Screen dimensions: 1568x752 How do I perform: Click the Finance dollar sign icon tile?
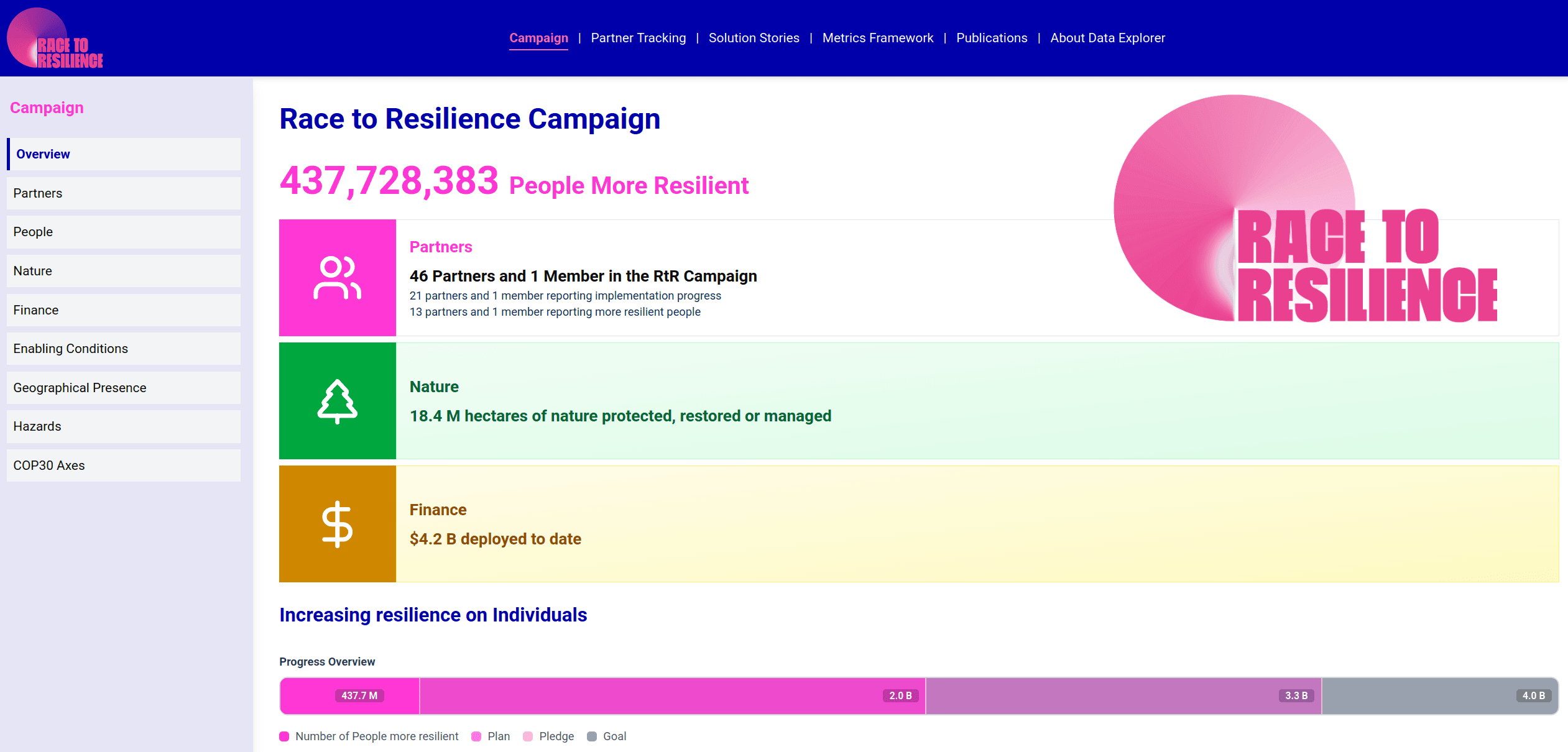pyautogui.click(x=337, y=524)
